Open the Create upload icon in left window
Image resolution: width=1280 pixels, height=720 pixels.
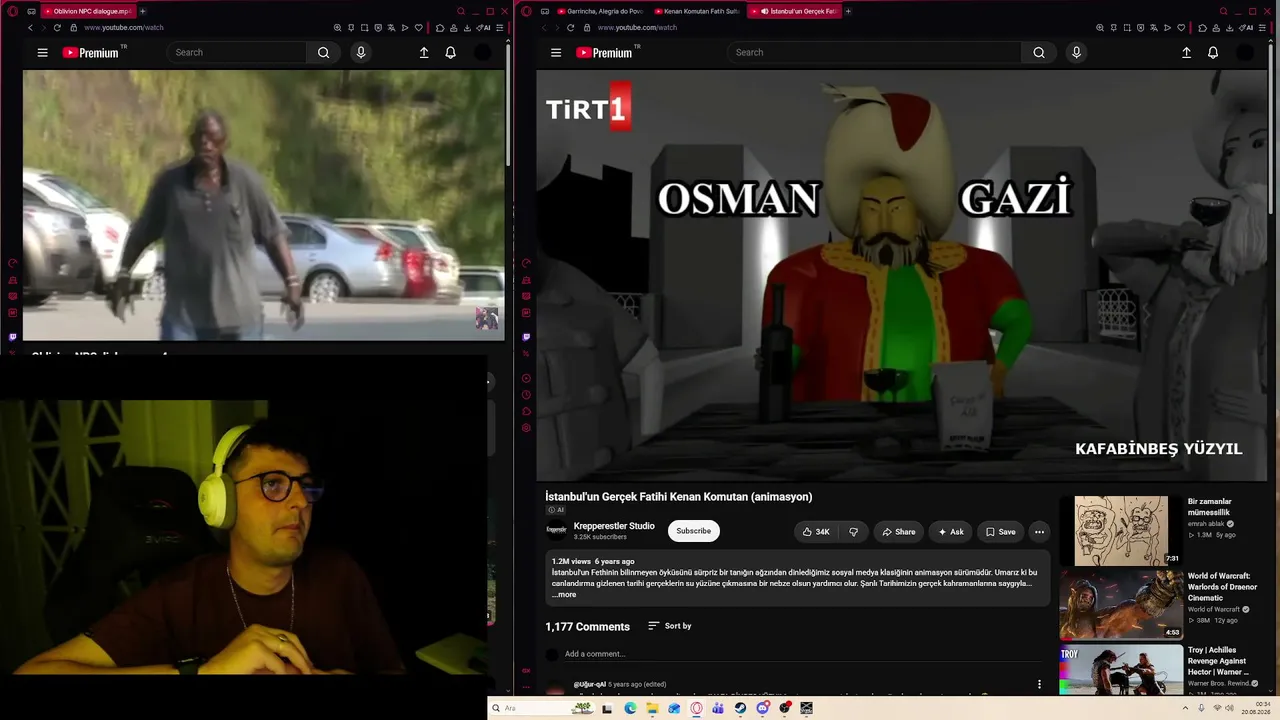pyautogui.click(x=424, y=53)
